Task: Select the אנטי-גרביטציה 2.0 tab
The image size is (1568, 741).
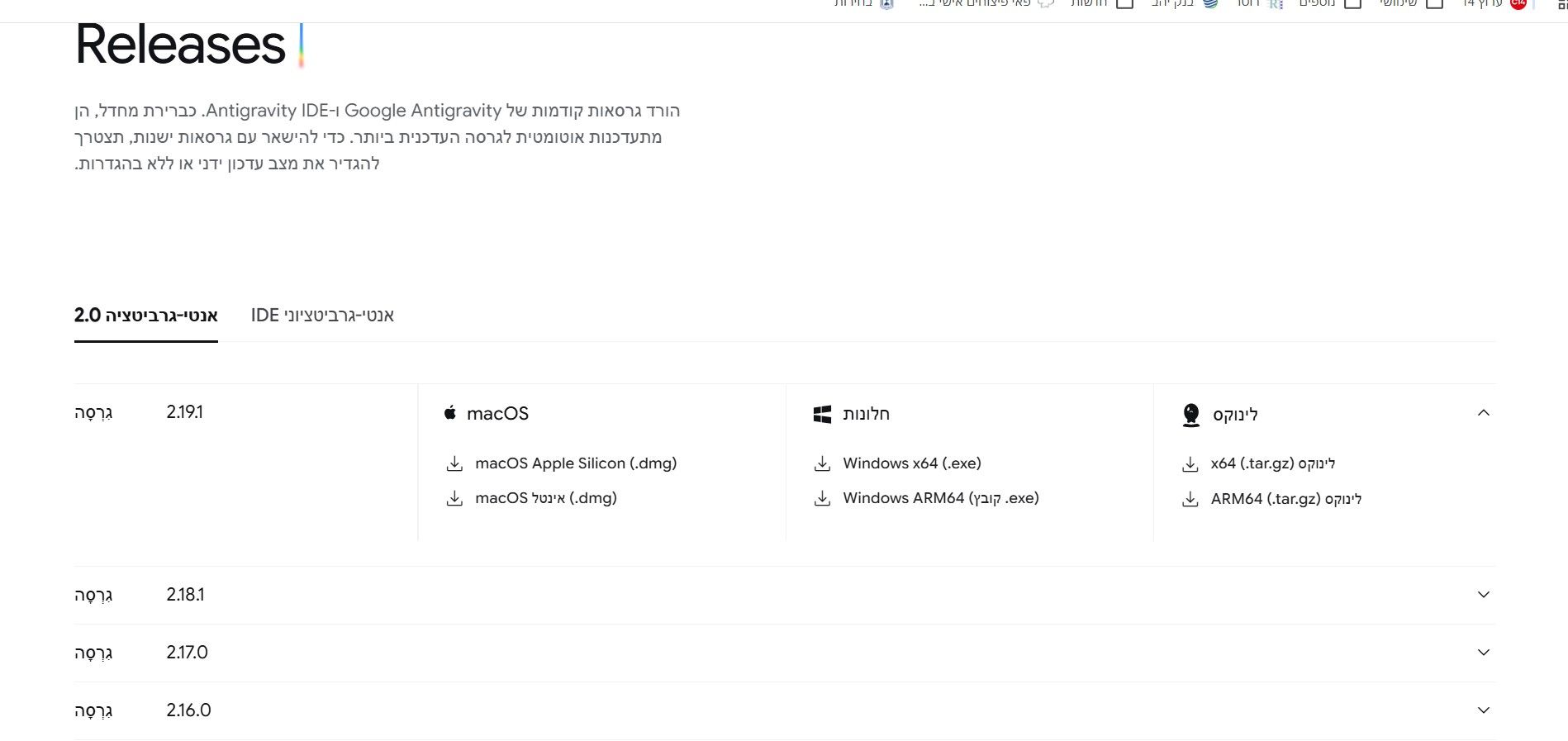Action: [x=146, y=315]
